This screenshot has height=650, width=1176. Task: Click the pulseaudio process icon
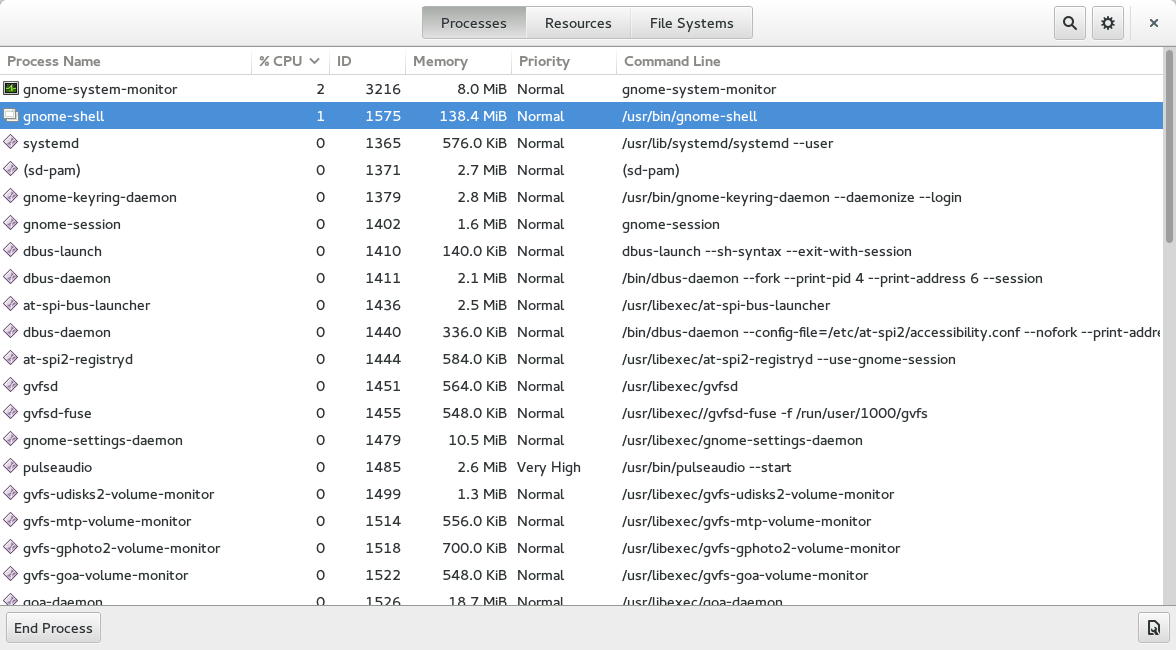(x=12, y=467)
